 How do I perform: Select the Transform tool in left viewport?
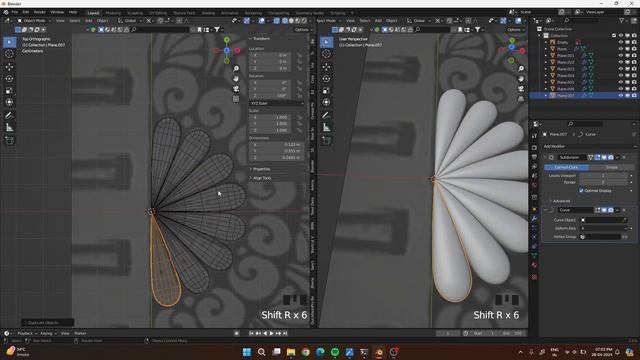coord(9,102)
